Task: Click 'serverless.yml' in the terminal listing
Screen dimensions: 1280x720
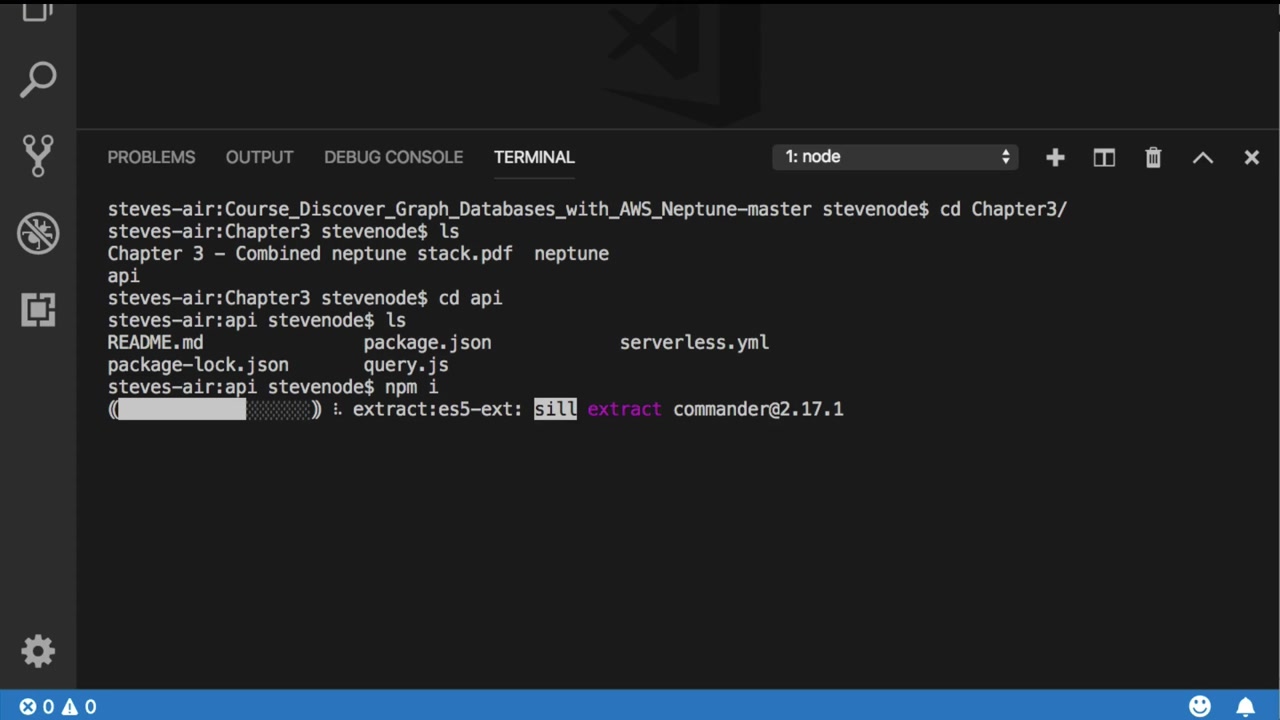Action: click(x=694, y=342)
